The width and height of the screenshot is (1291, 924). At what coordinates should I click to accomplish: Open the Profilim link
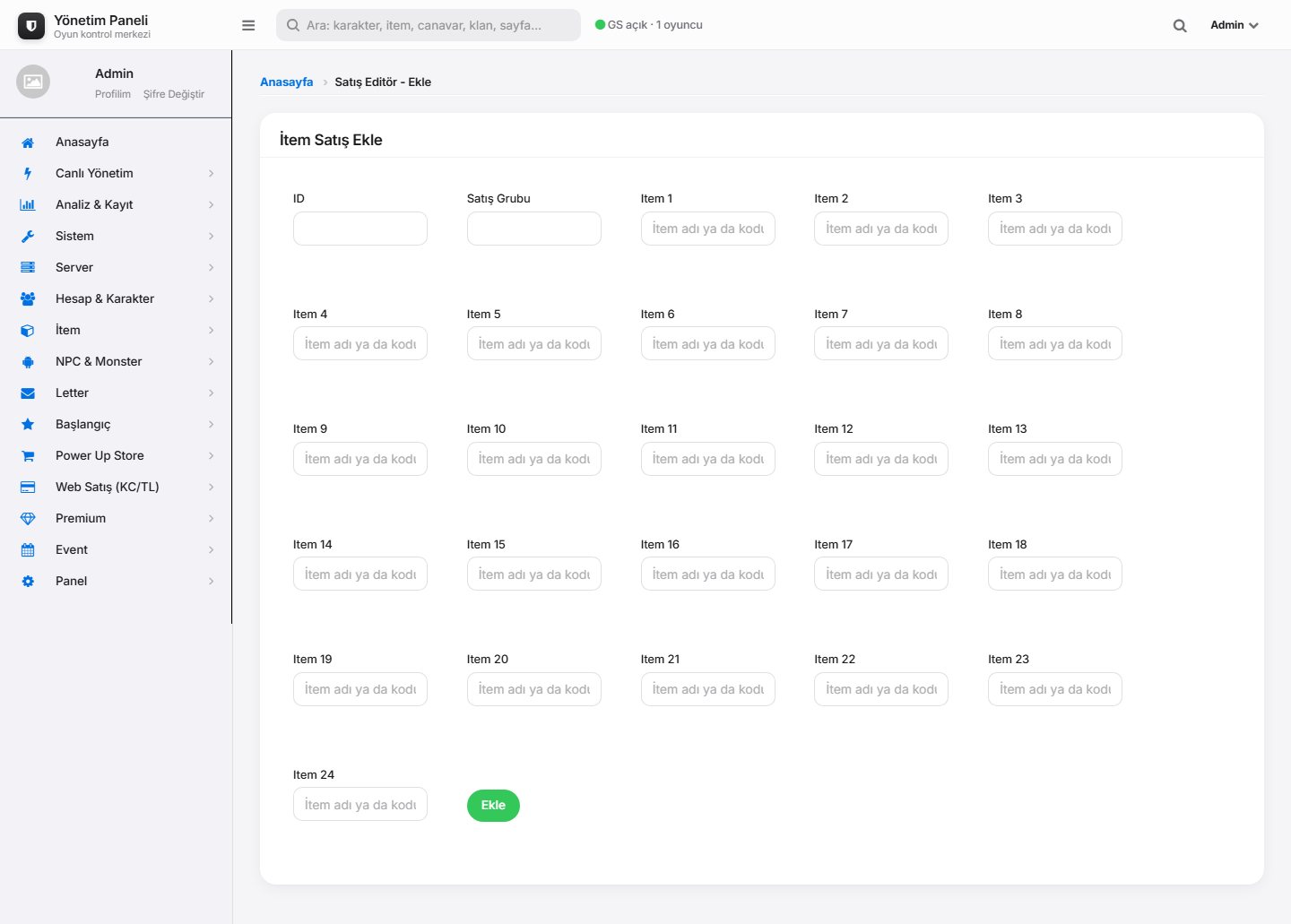click(x=113, y=94)
